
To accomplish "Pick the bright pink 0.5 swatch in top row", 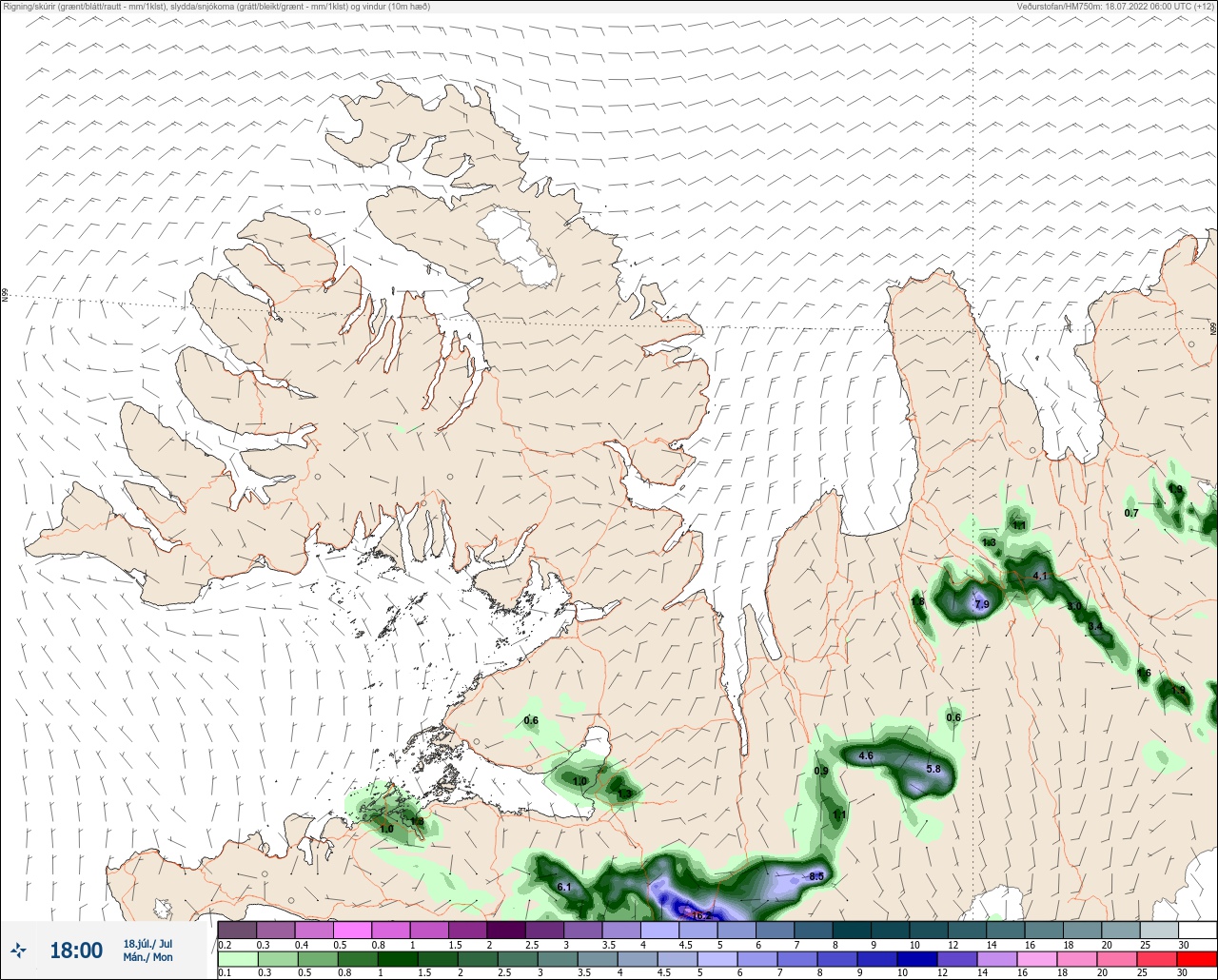I will pos(352,930).
